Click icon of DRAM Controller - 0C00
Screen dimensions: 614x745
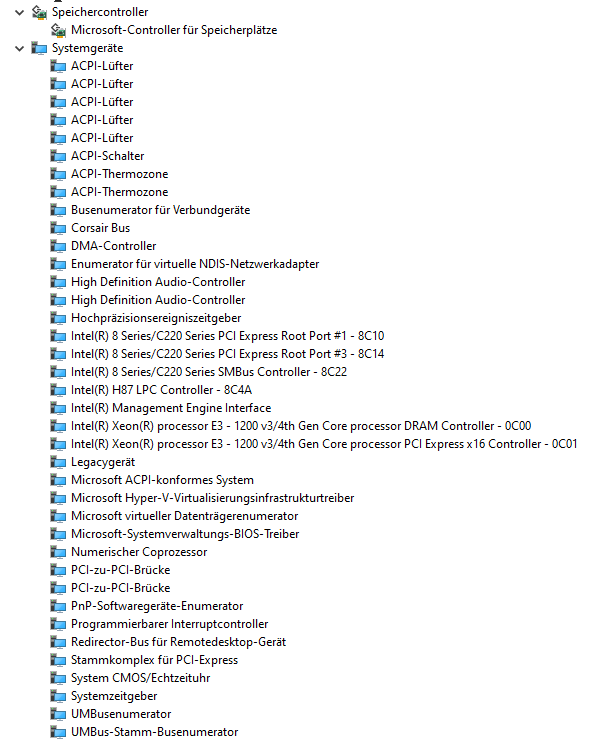tap(58, 426)
